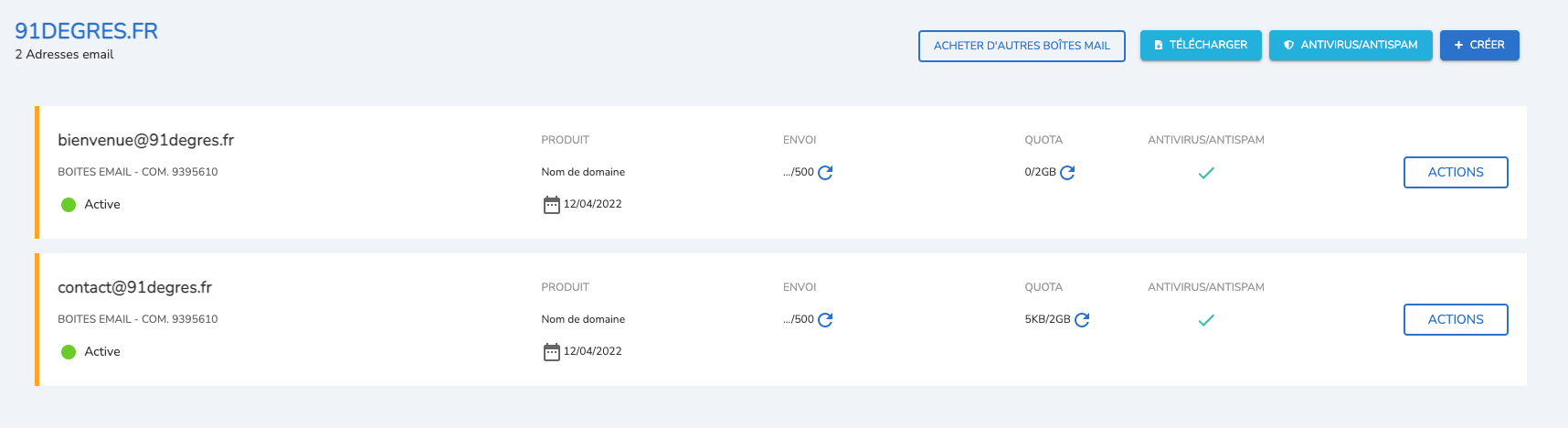
Task: Refresh the quota for bienvenue@91degres.fr
Action: [x=1067, y=173]
